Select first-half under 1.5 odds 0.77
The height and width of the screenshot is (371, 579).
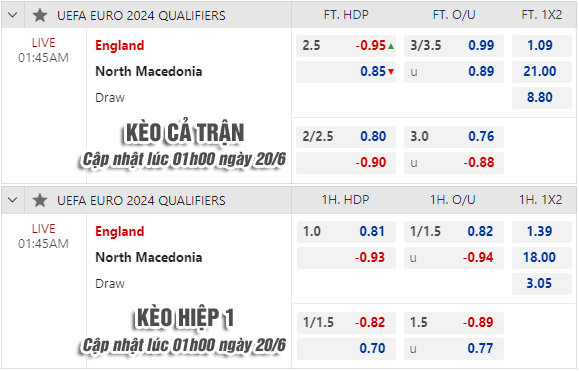[x=454, y=349]
